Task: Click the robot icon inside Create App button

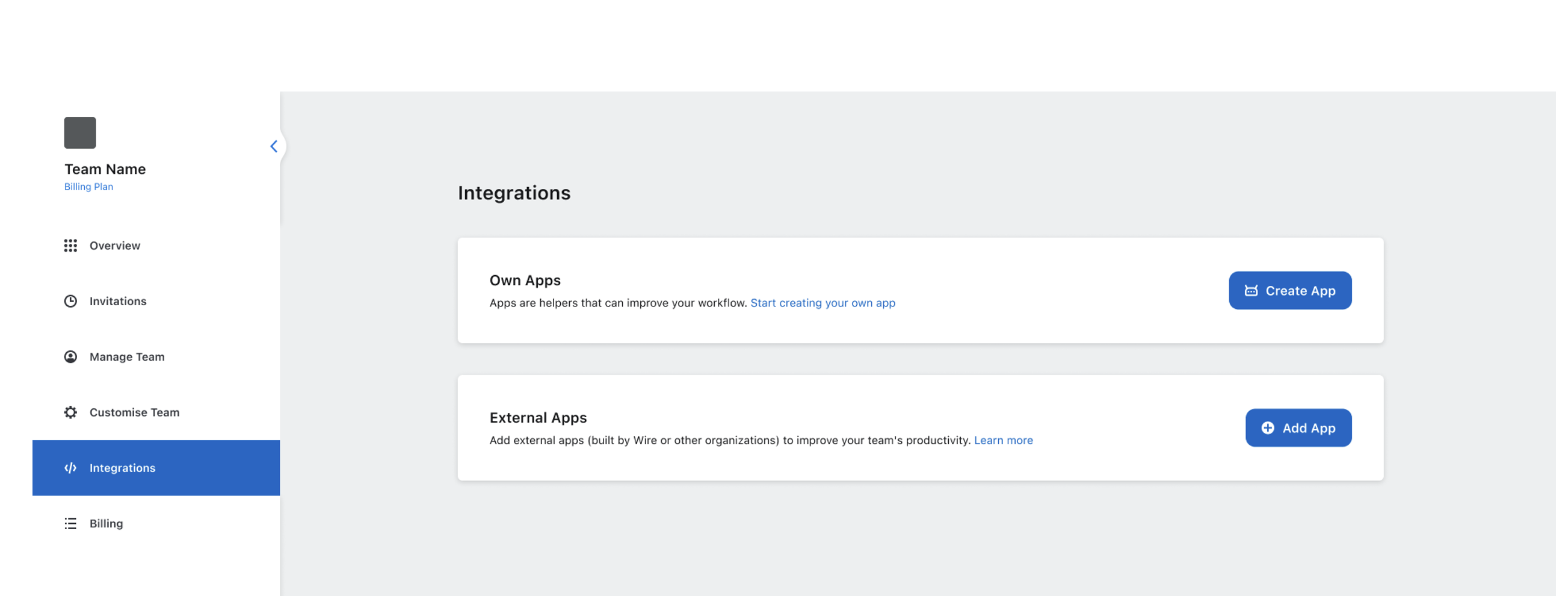Action: click(x=1251, y=290)
